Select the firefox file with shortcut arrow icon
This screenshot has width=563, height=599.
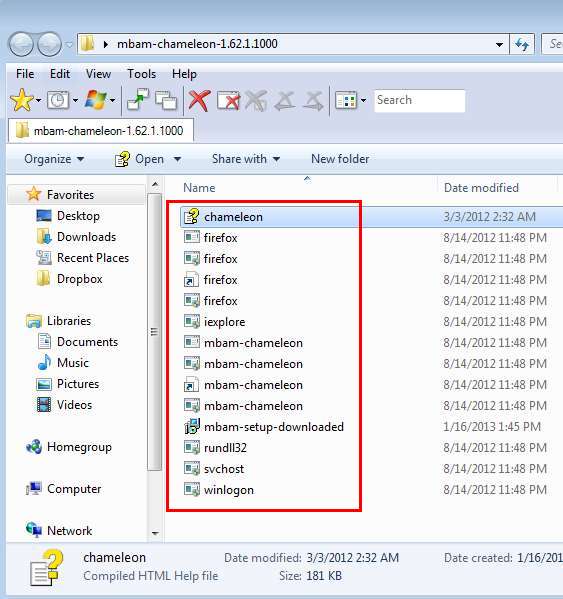220,280
